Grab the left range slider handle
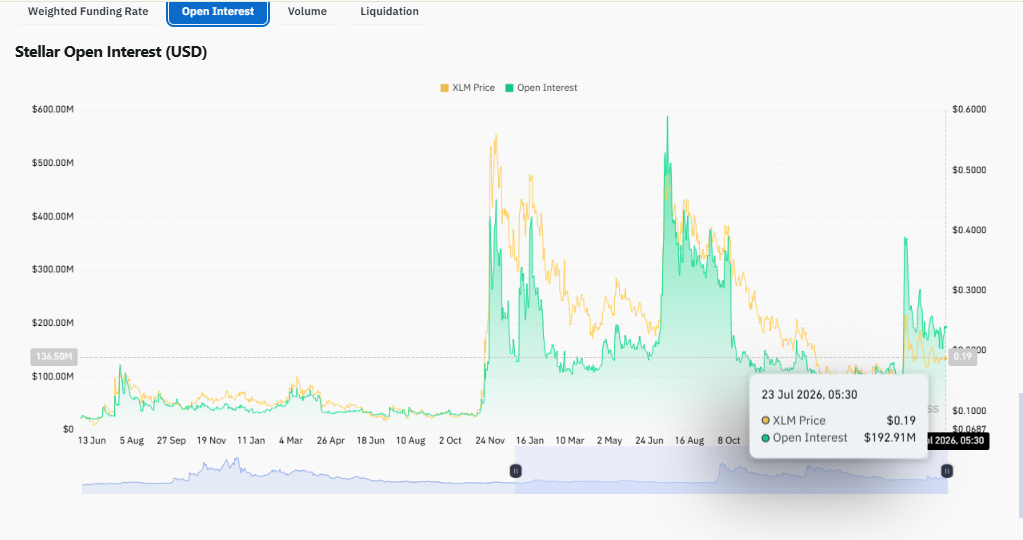Image resolution: width=1023 pixels, height=540 pixels. 515,471
